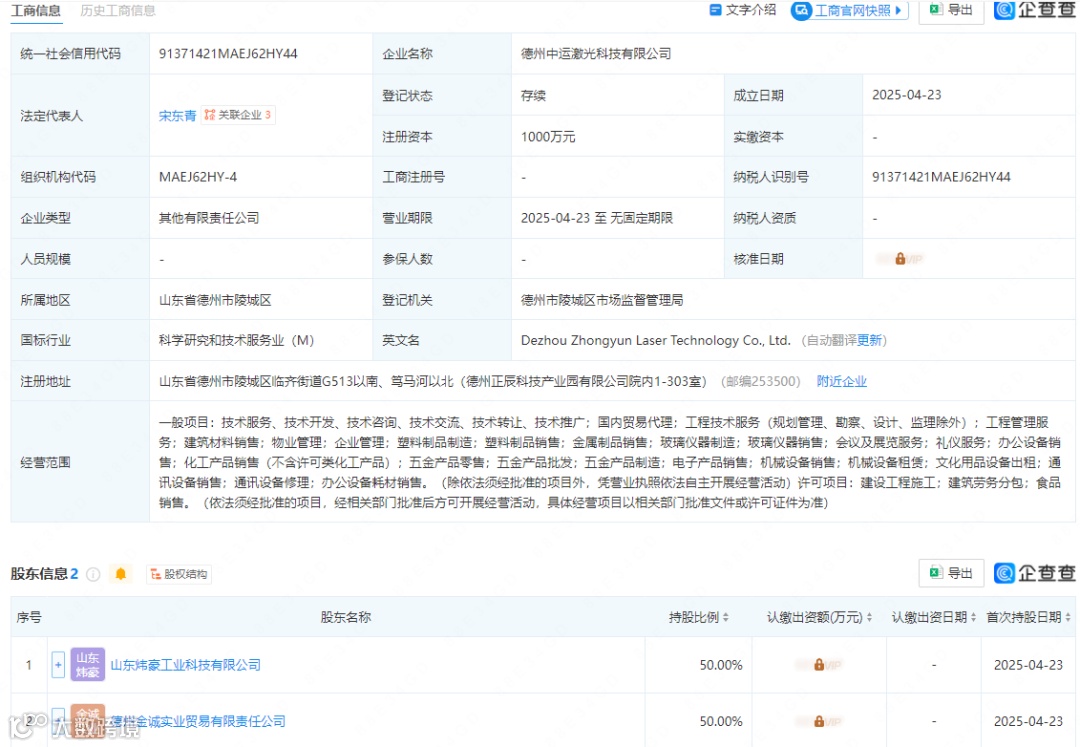Click the shareholder info help icon
Image resolution: width=1080 pixels, height=747 pixels.
(93, 574)
